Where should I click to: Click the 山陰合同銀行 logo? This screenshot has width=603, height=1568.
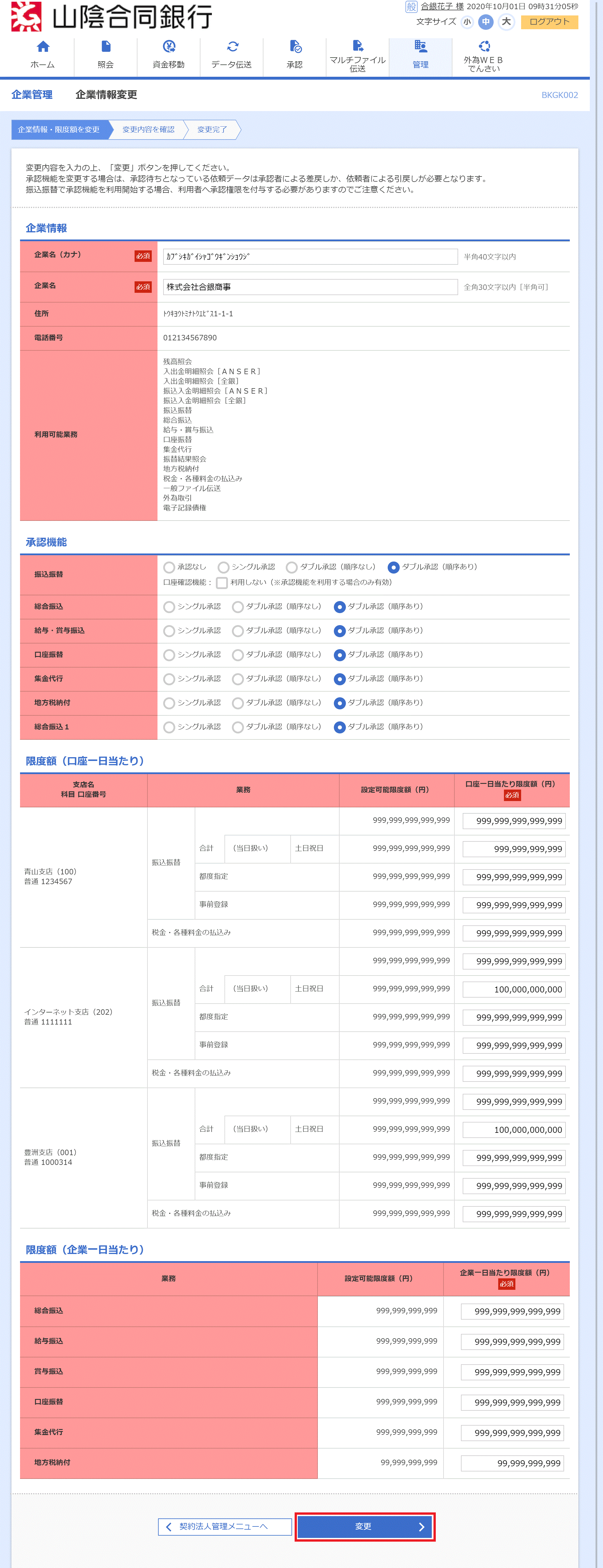(x=112, y=16)
